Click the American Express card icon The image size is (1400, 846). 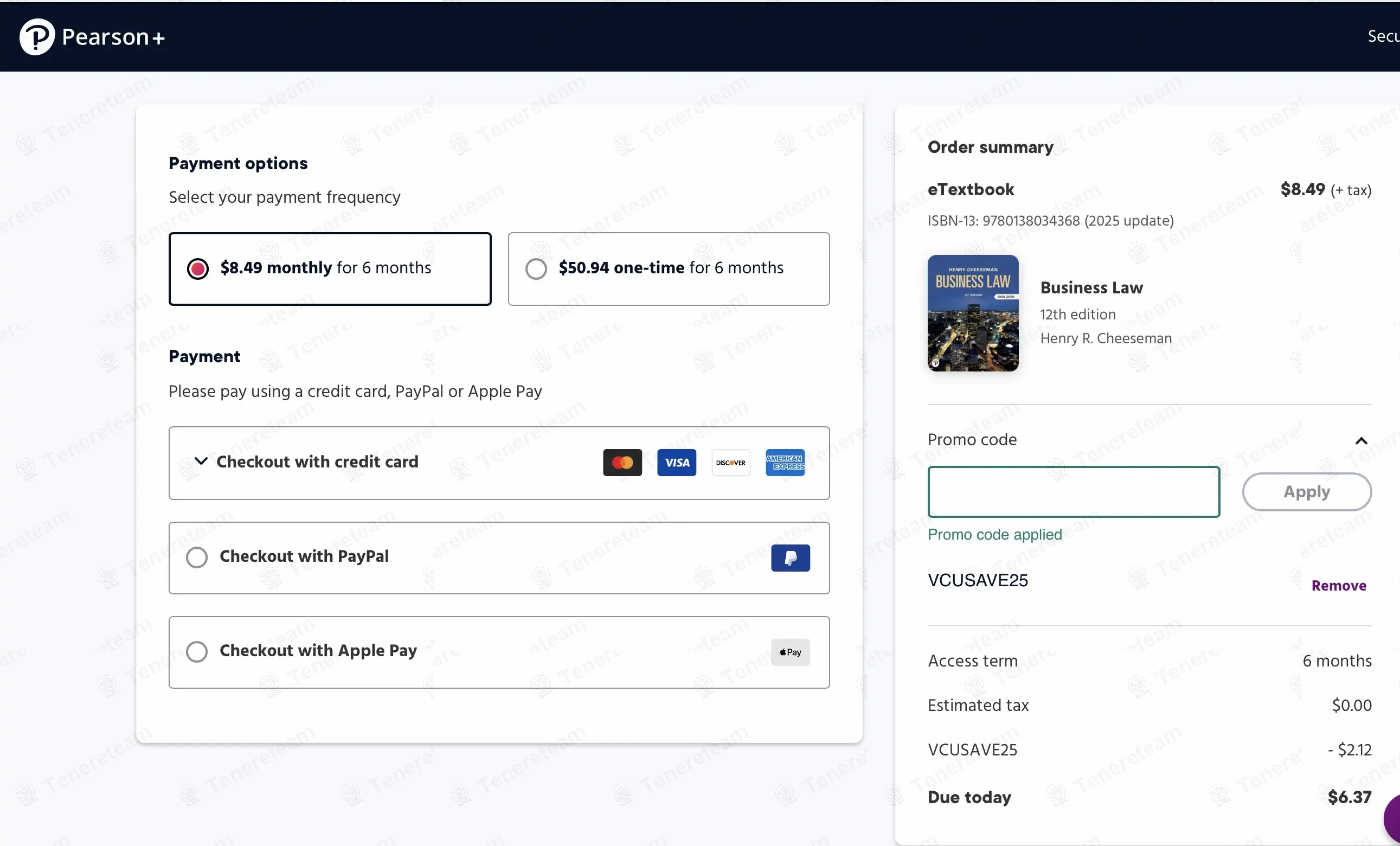click(785, 463)
